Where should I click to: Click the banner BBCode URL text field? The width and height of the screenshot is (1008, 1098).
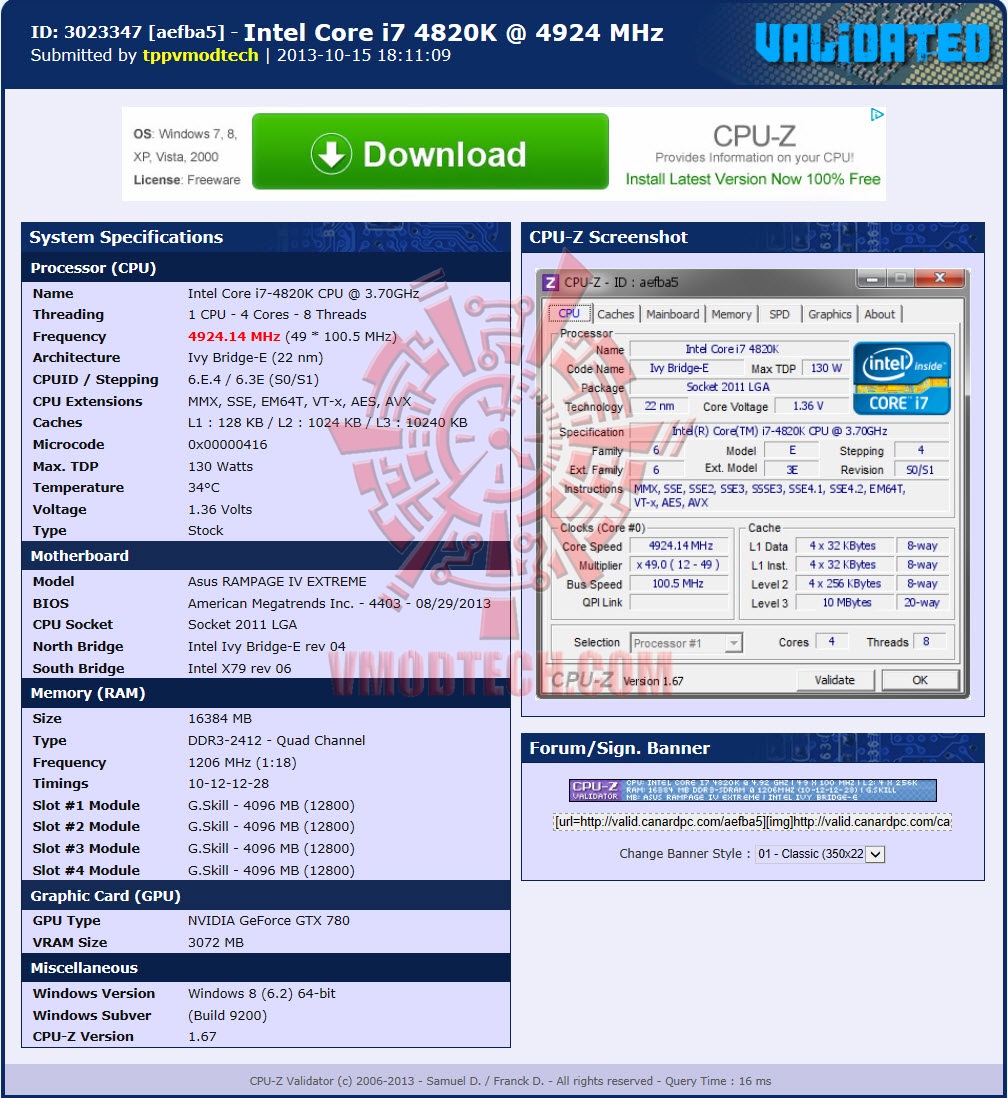pyautogui.click(x=752, y=821)
